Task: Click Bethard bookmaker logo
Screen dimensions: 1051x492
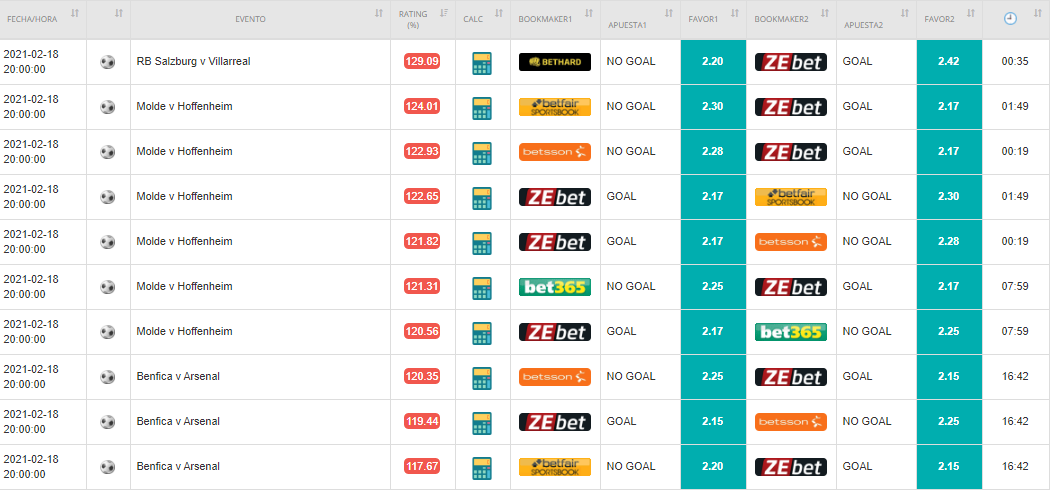Action: [x=554, y=62]
